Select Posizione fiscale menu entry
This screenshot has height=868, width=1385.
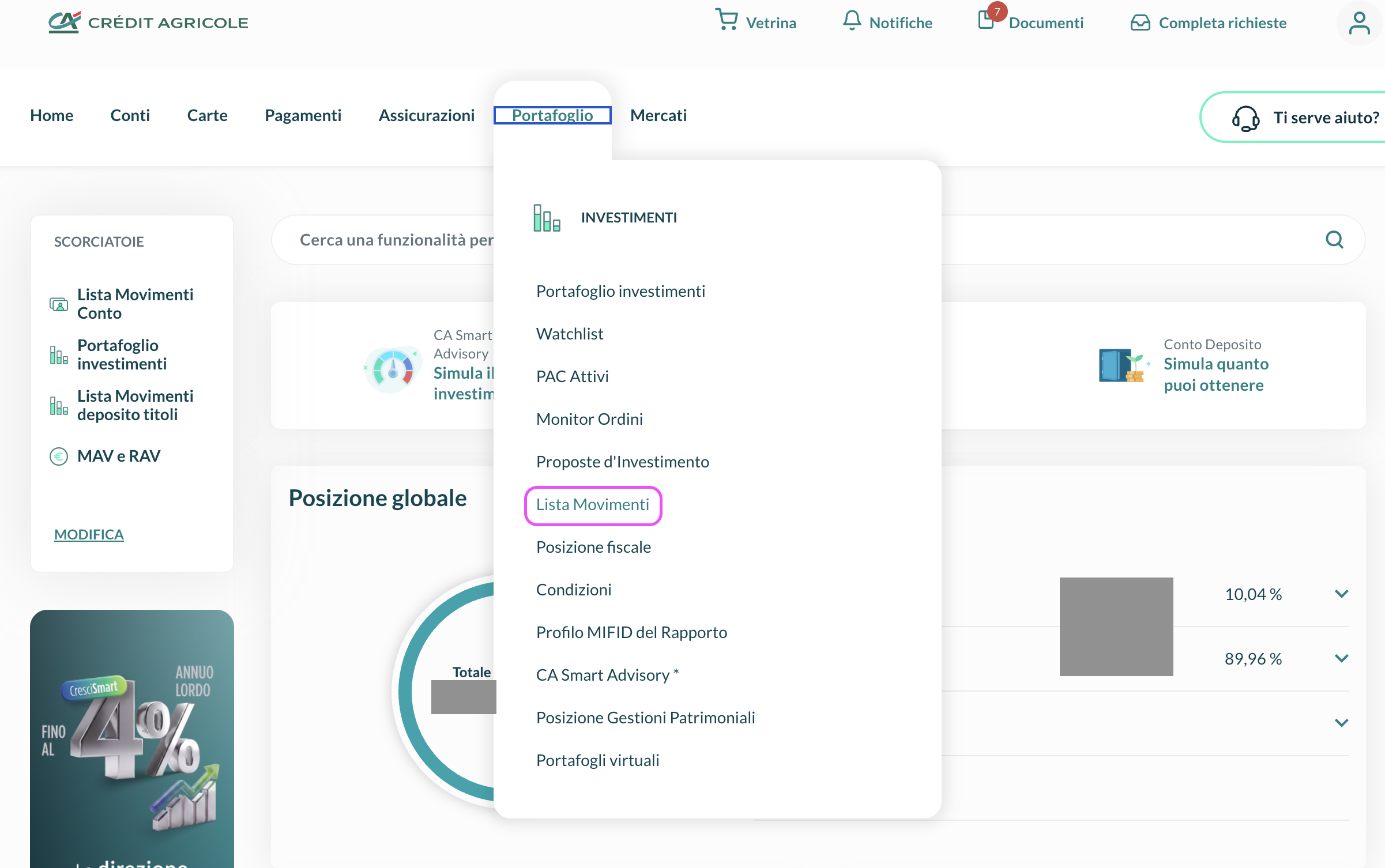click(593, 548)
